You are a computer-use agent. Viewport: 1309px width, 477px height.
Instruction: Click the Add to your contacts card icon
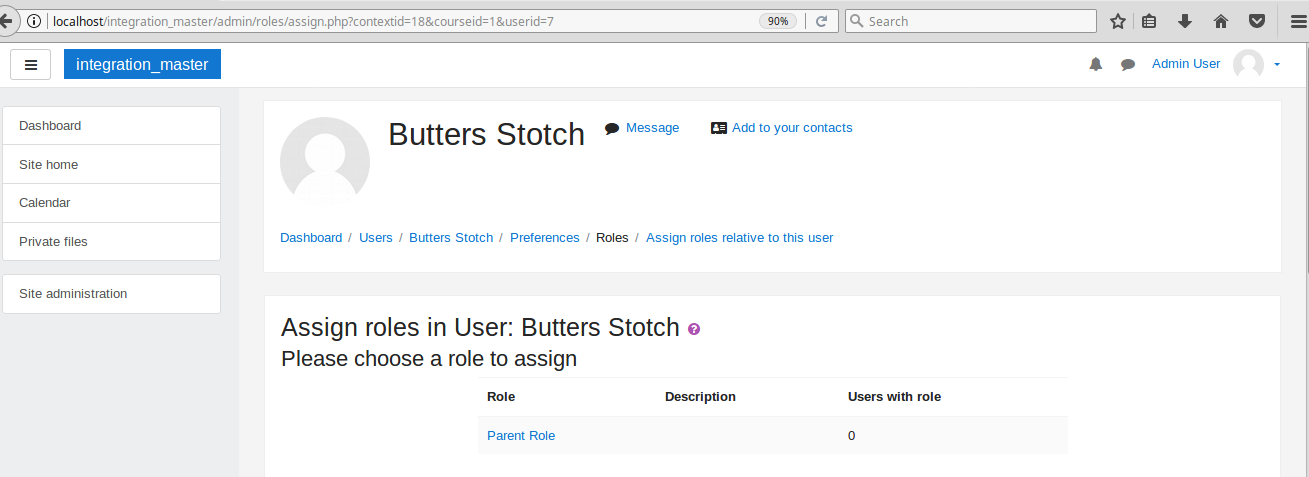coord(719,128)
